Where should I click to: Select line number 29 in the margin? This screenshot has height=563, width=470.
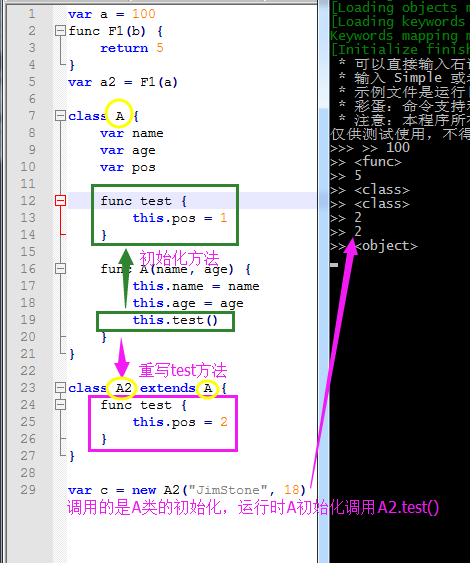pos(28,489)
